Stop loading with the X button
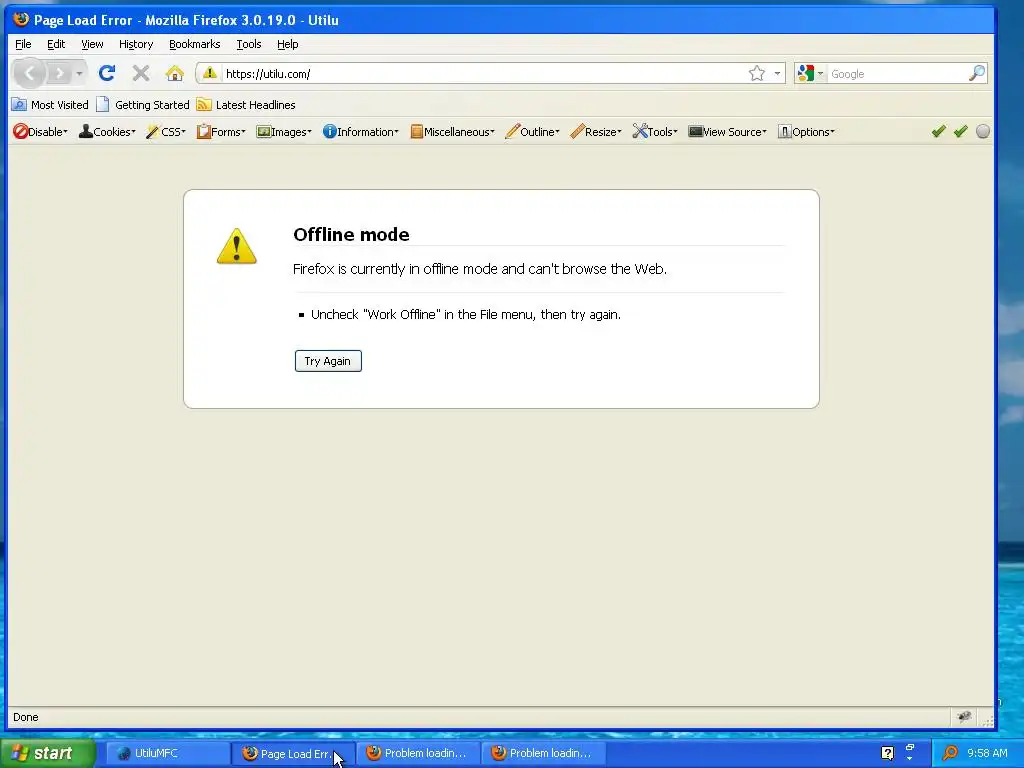 [140, 73]
